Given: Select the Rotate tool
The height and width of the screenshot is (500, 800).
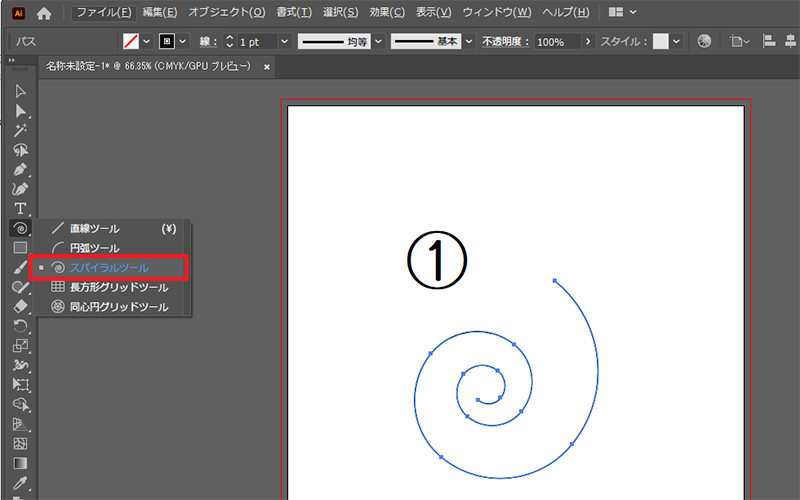Looking at the screenshot, I should [20, 326].
